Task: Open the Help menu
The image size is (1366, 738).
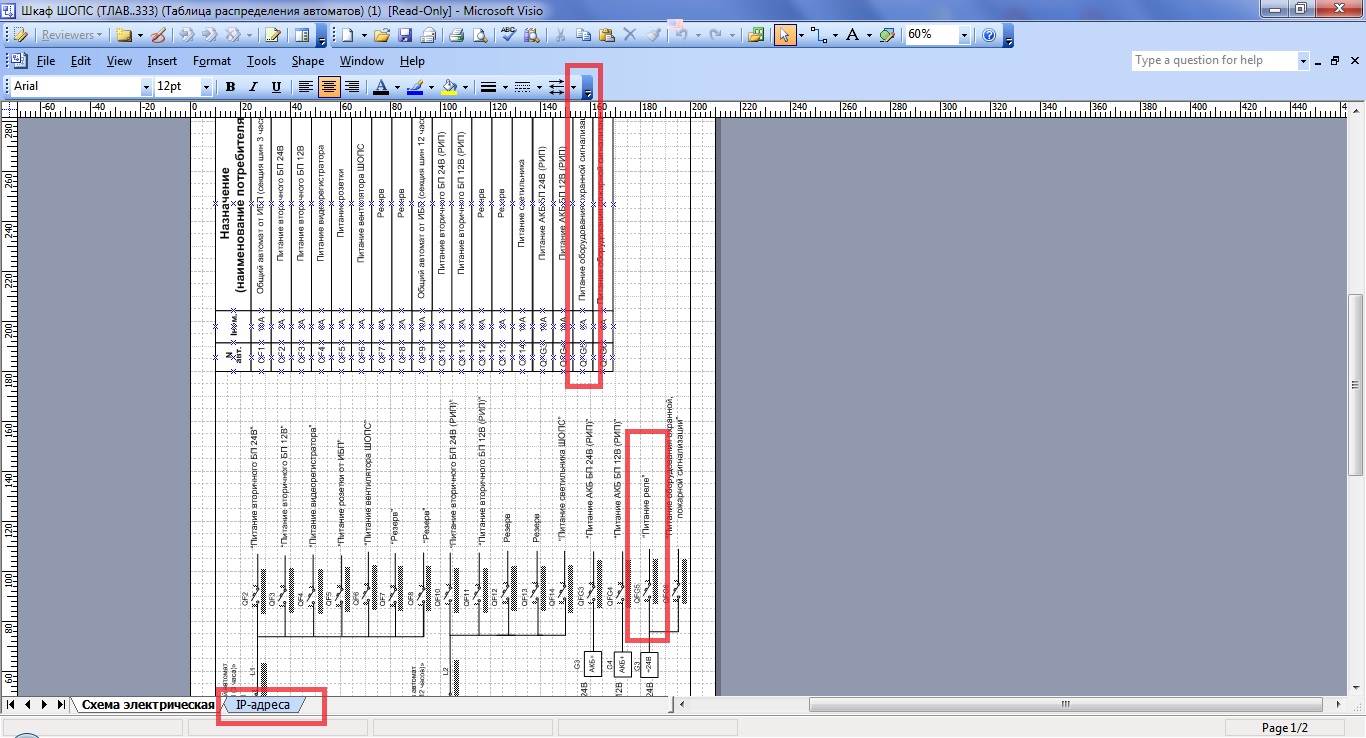Action: (x=412, y=61)
